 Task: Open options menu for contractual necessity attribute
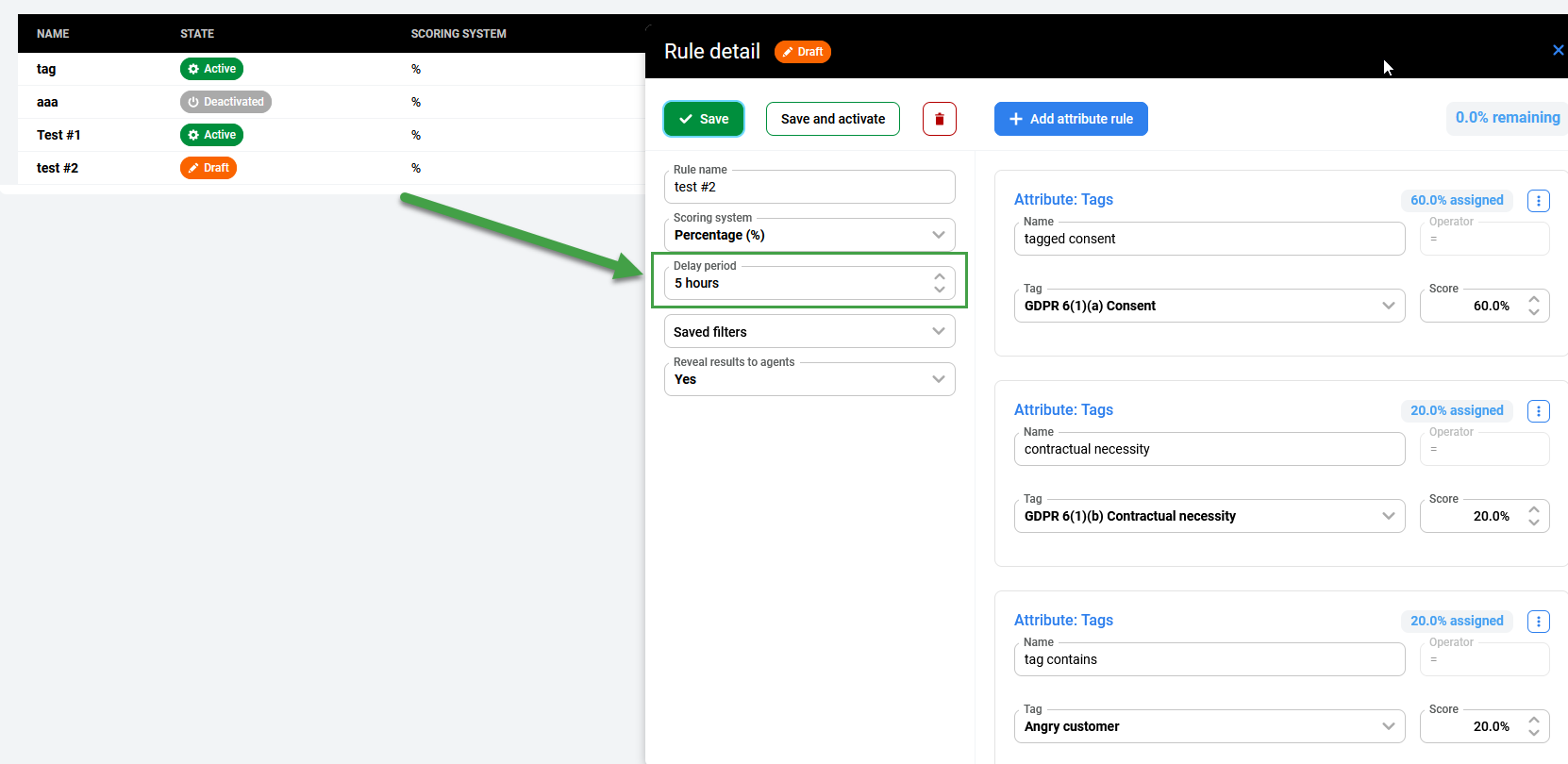[x=1538, y=411]
